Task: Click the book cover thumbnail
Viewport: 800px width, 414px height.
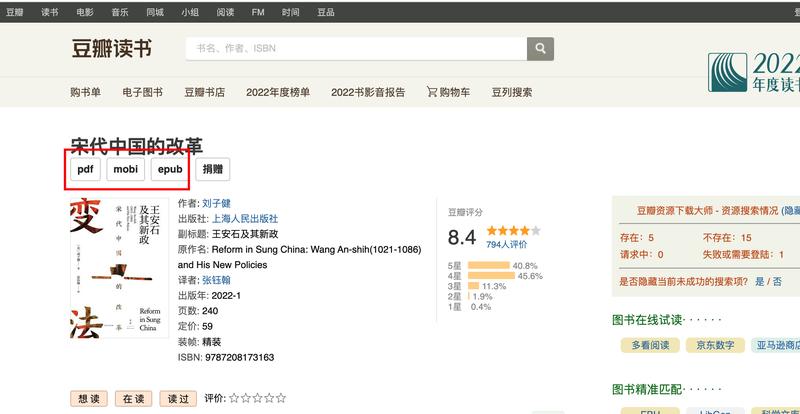Action: (119, 268)
